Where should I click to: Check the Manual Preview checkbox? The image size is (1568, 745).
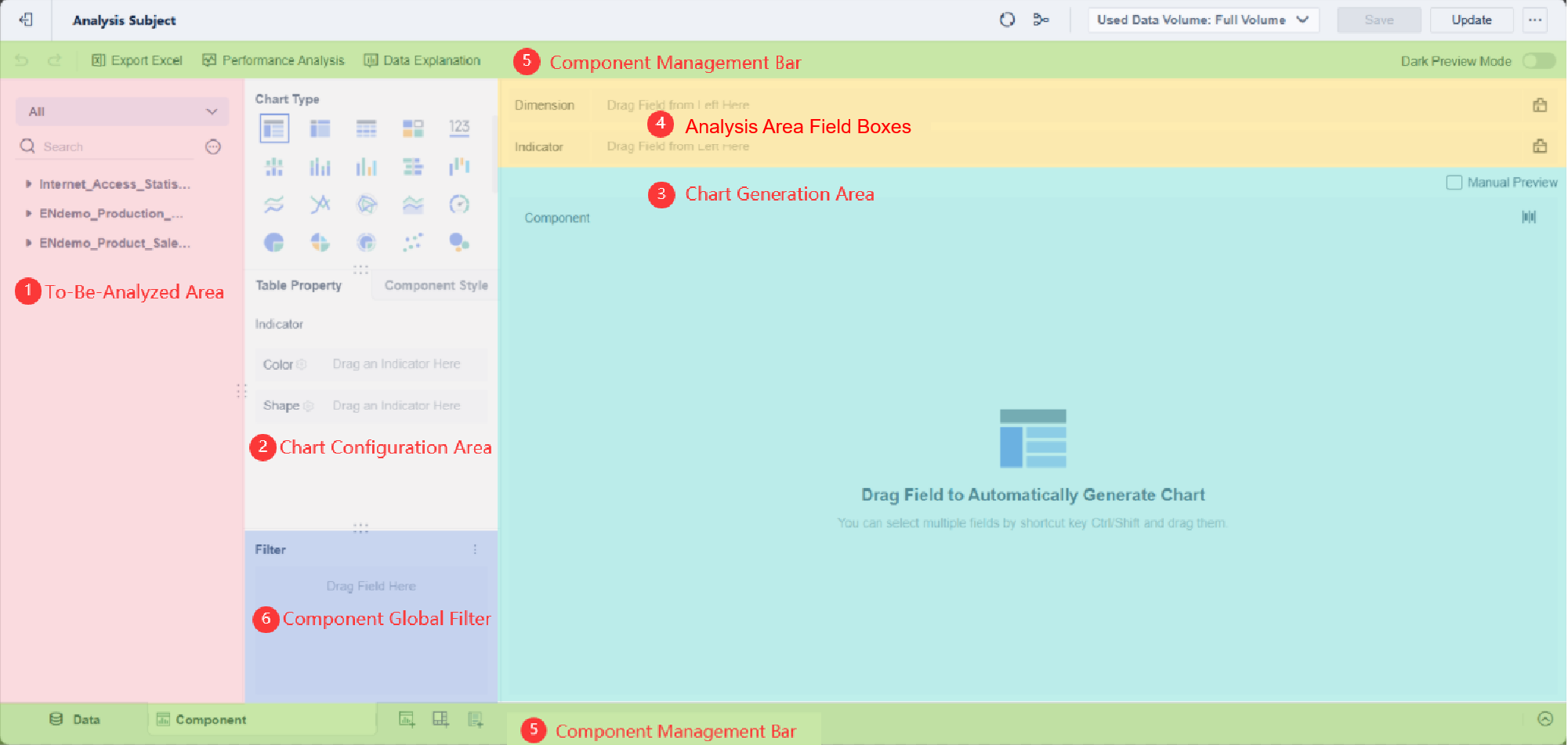coord(1454,182)
